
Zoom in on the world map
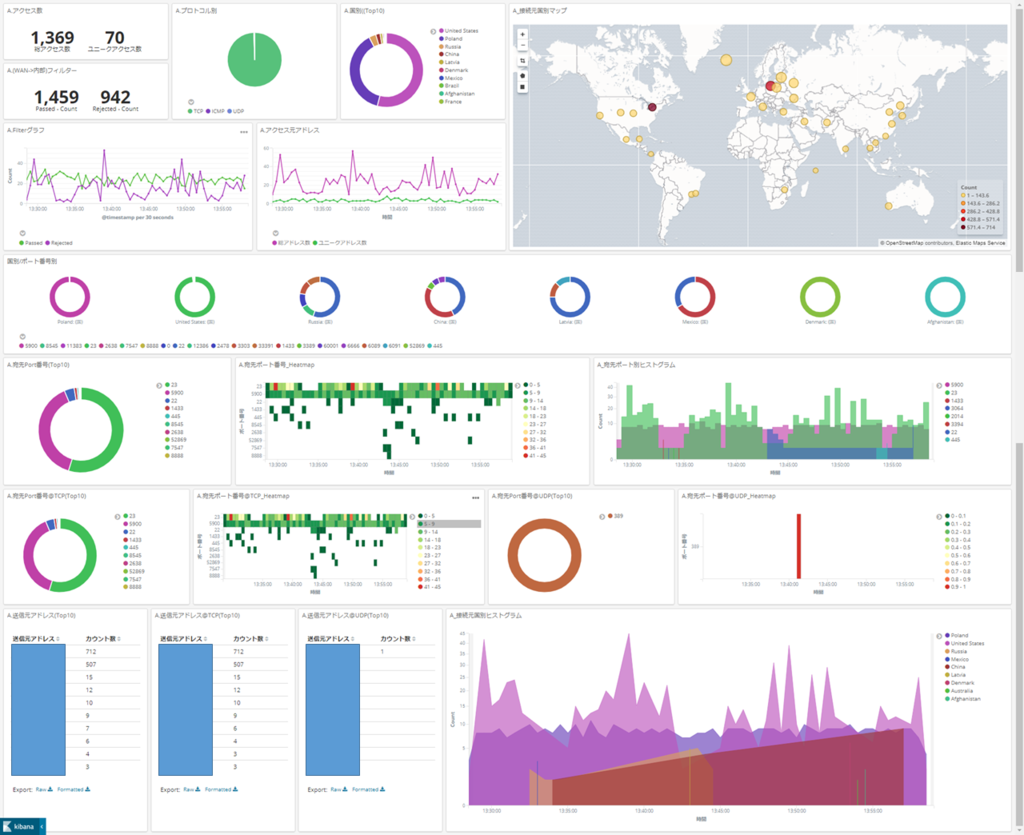coord(522,34)
